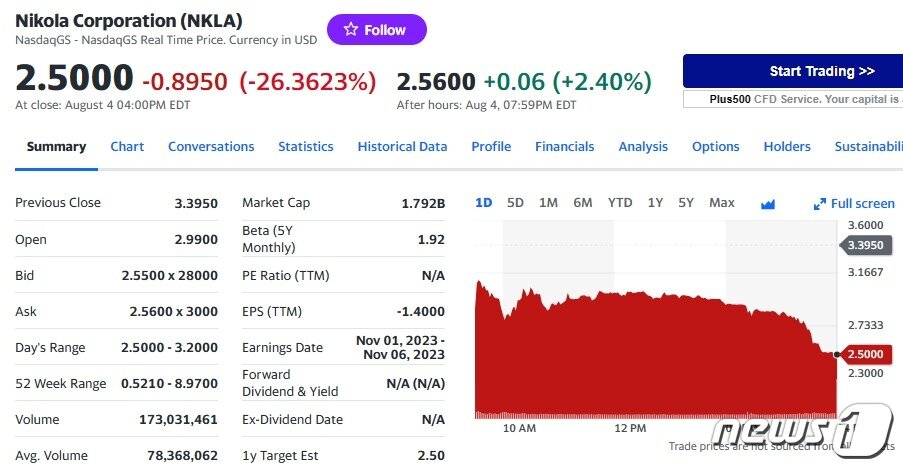Viewport: 903px width, 470px height.
Task: Open the Conversations tab
Action: pyautogui.click(x=211, y=146)
